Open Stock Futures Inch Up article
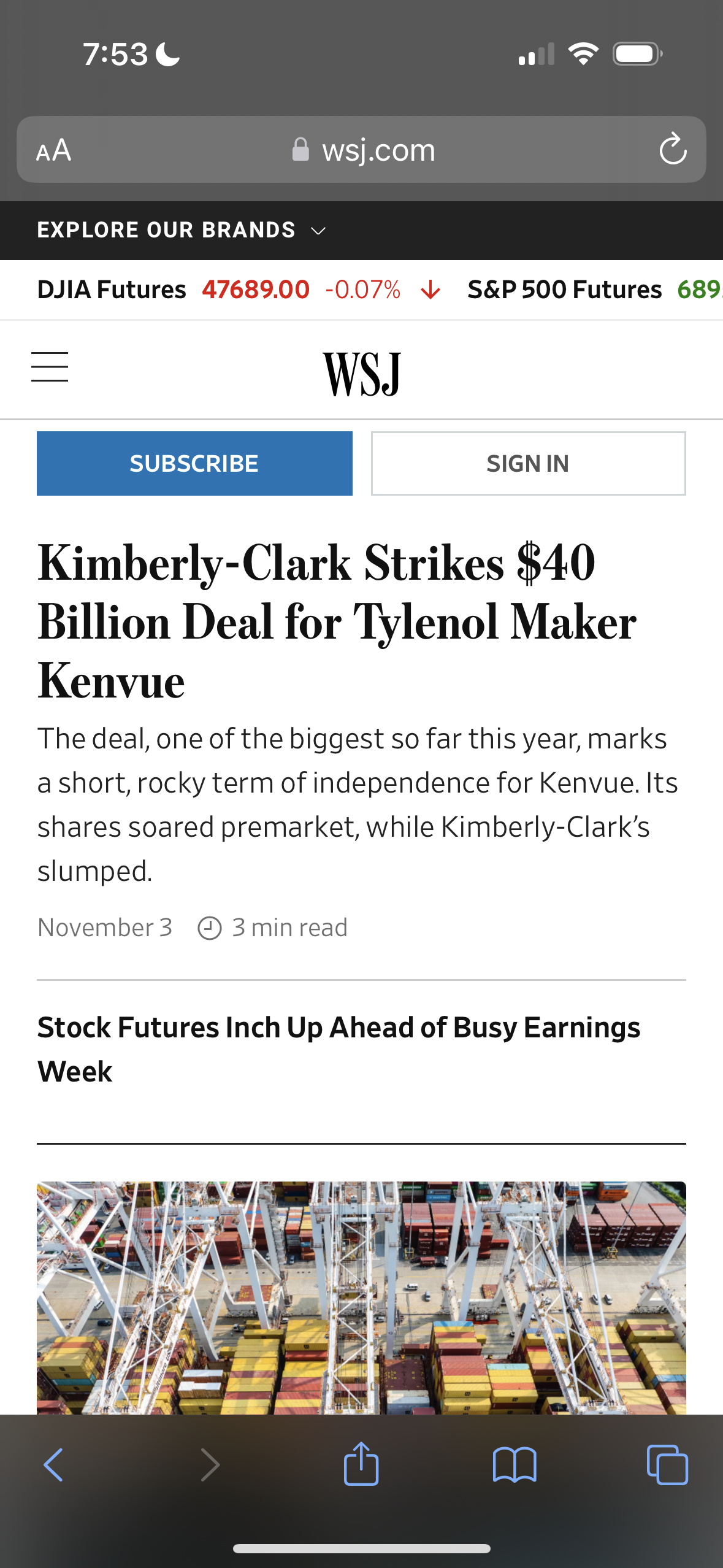 click(339, 1049)
